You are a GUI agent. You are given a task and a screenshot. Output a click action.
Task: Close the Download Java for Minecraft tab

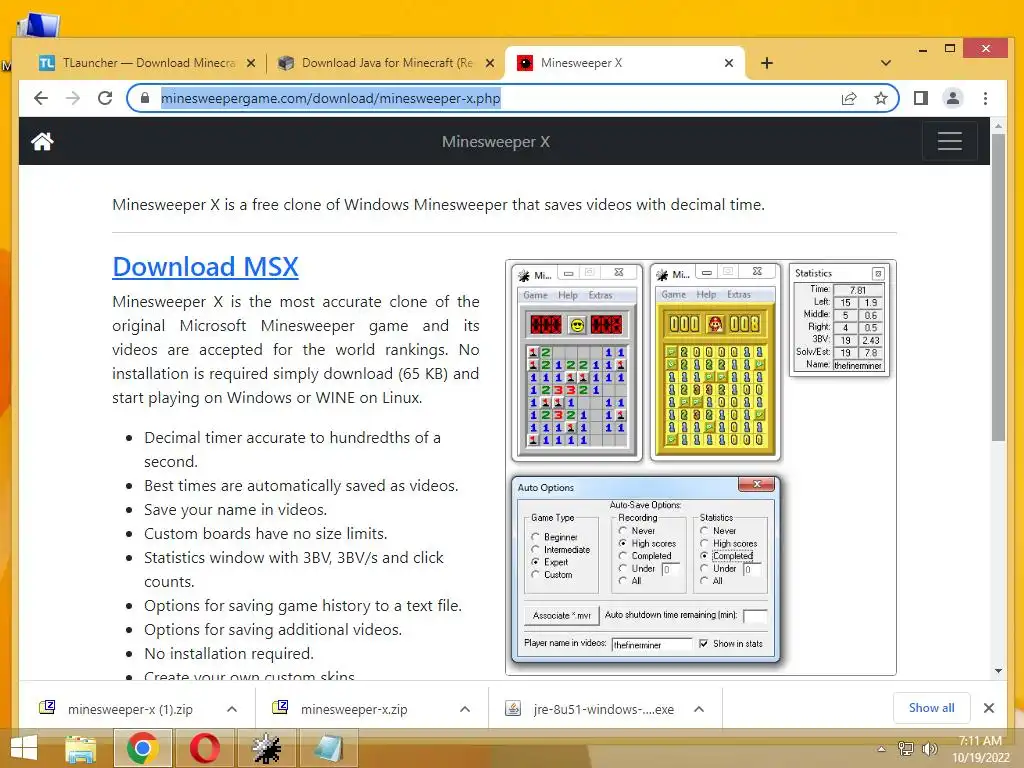coord(490,63)
